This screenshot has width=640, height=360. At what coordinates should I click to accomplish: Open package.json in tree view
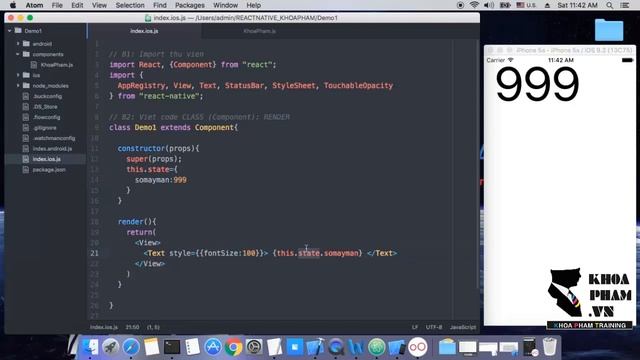(49, 170)
